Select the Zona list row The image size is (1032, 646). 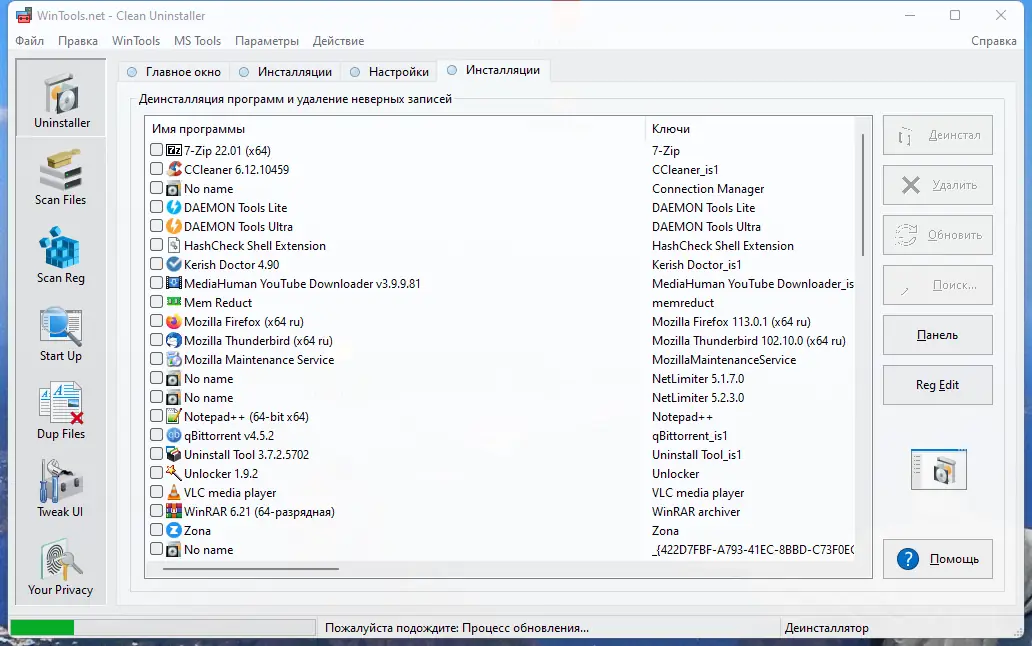point(500,530)
